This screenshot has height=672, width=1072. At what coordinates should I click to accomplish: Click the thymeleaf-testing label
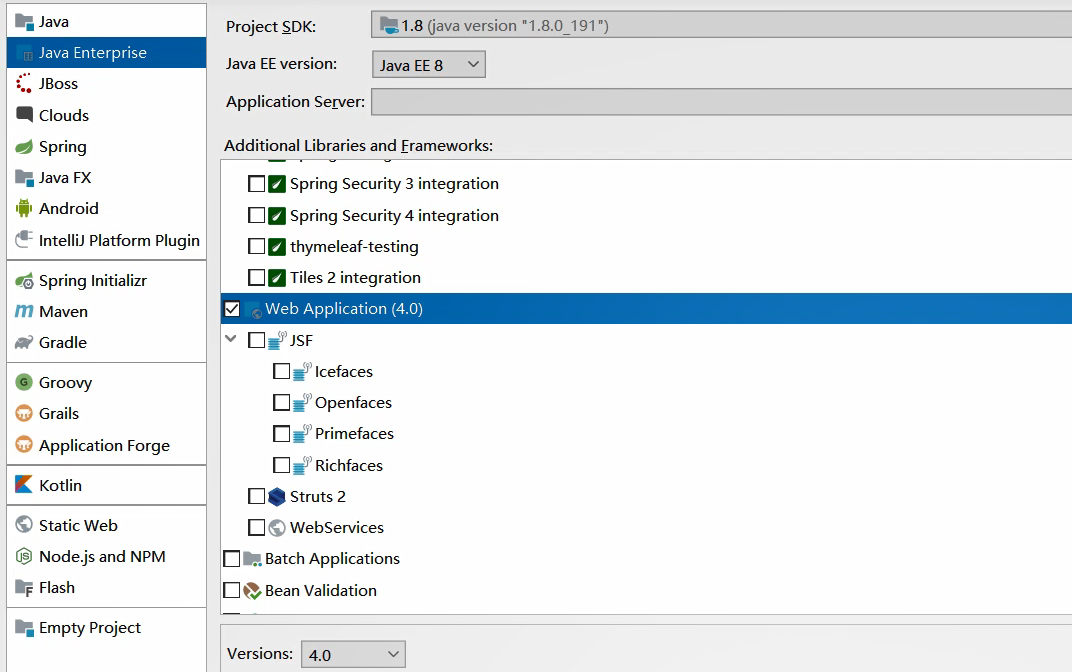point(354,247)
